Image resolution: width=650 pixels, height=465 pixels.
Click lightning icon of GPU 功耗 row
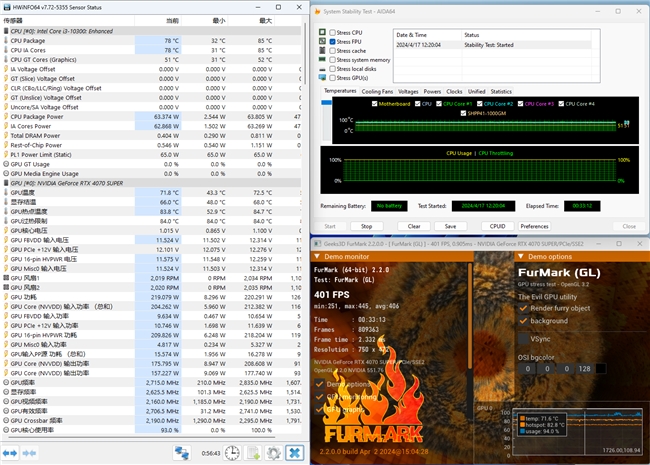(x=6, y=297)
